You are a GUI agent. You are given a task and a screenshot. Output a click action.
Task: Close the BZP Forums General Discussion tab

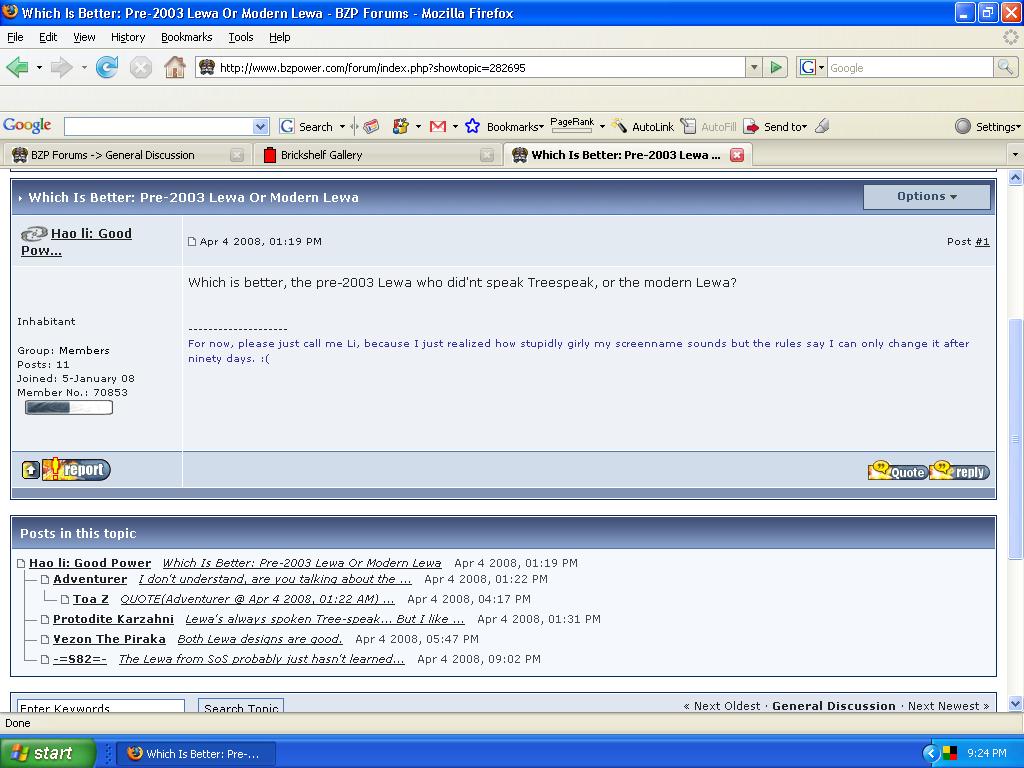pyautogui.click(x=237, y=155)
